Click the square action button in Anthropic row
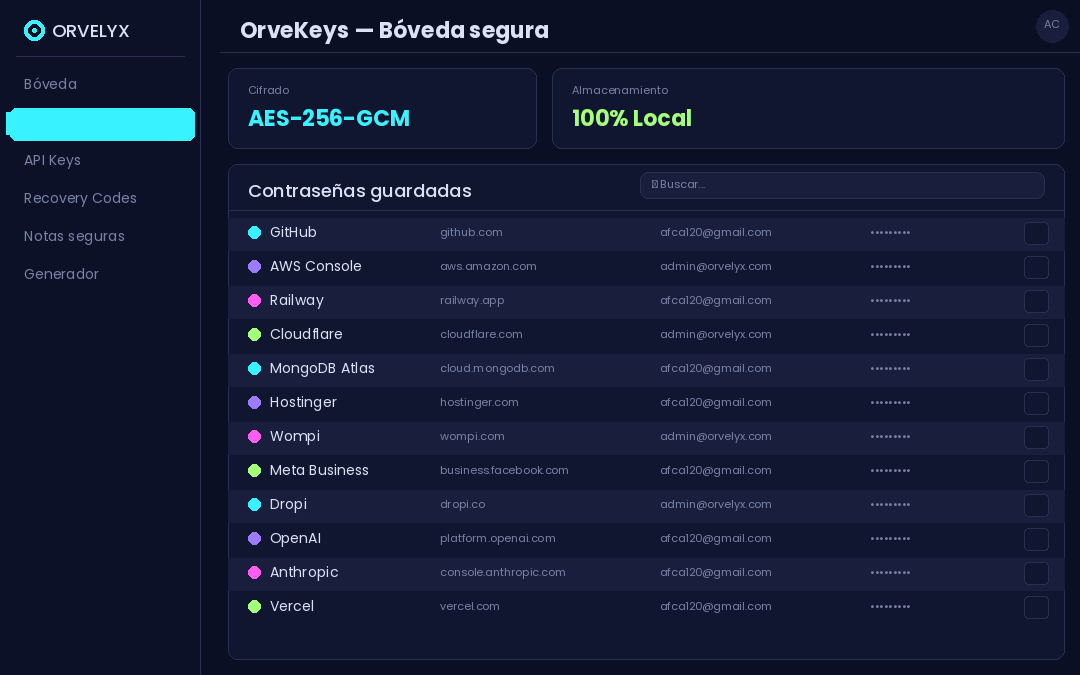 click(x=1036, y=573)
